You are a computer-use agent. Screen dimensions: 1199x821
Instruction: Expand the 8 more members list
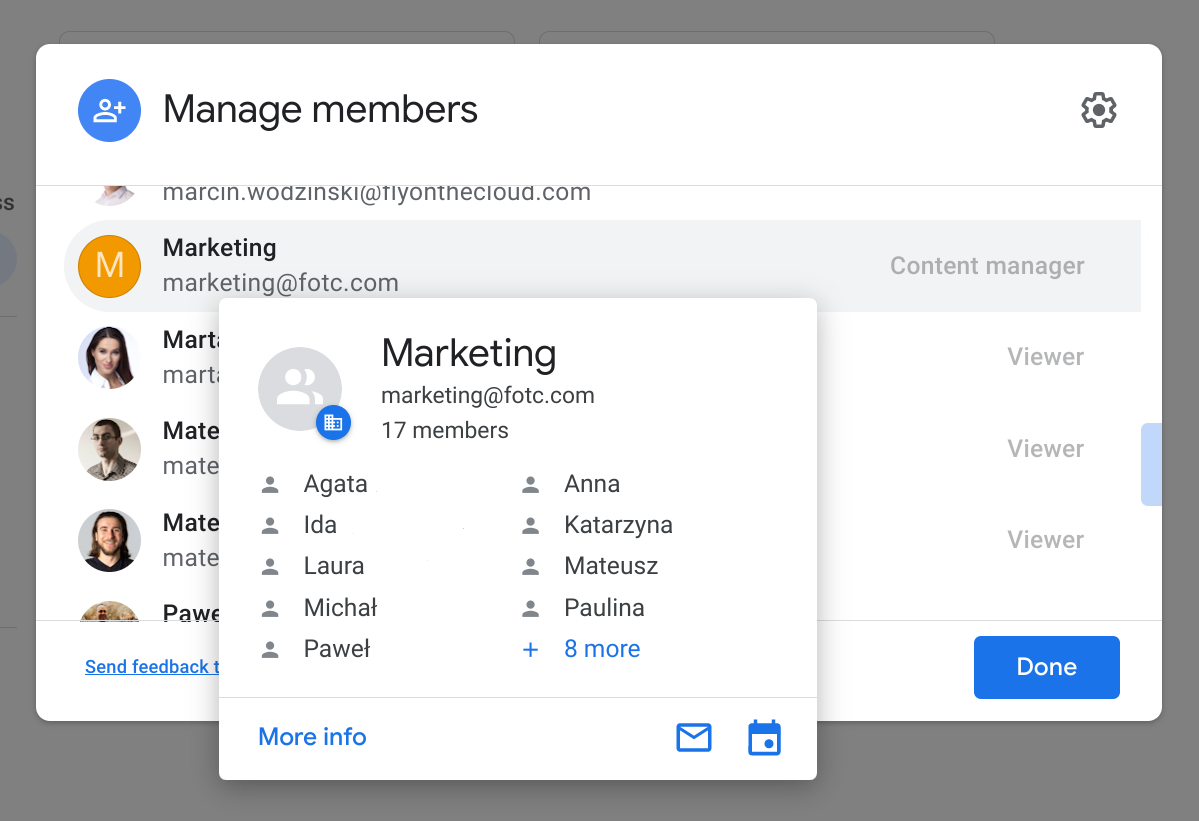(x=601, y=648)
